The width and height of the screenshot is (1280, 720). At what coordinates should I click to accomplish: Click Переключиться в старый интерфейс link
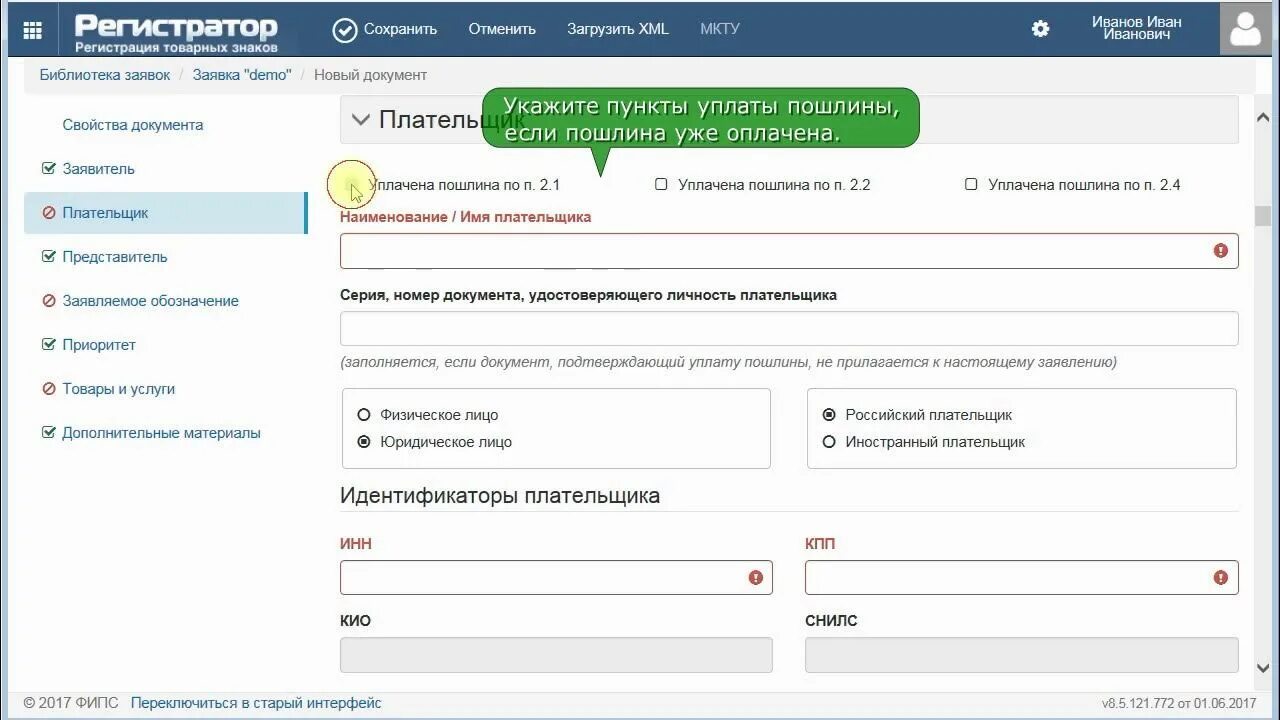(256, 703)
